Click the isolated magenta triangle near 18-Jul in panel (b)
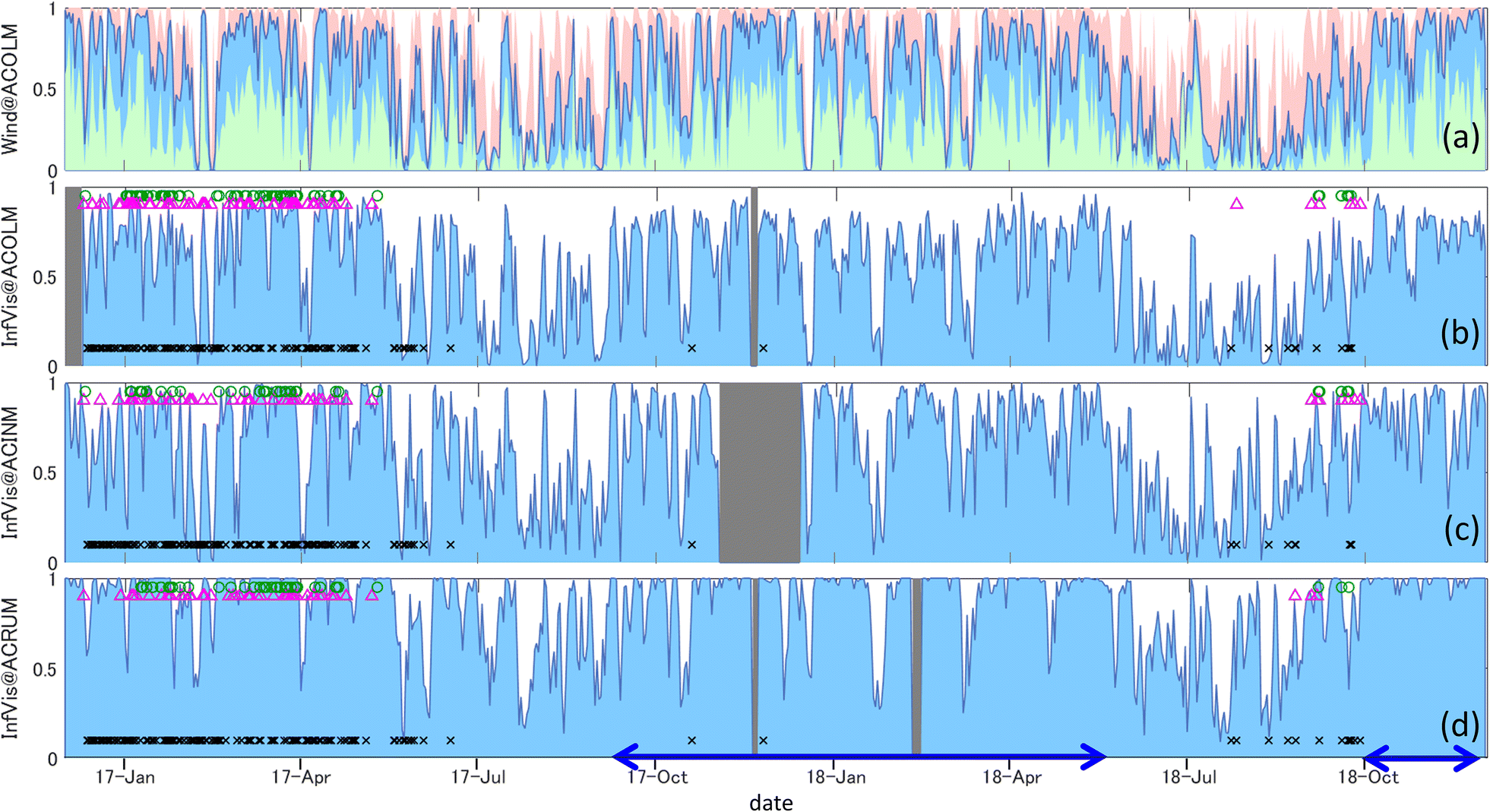 click(1236, 204)
